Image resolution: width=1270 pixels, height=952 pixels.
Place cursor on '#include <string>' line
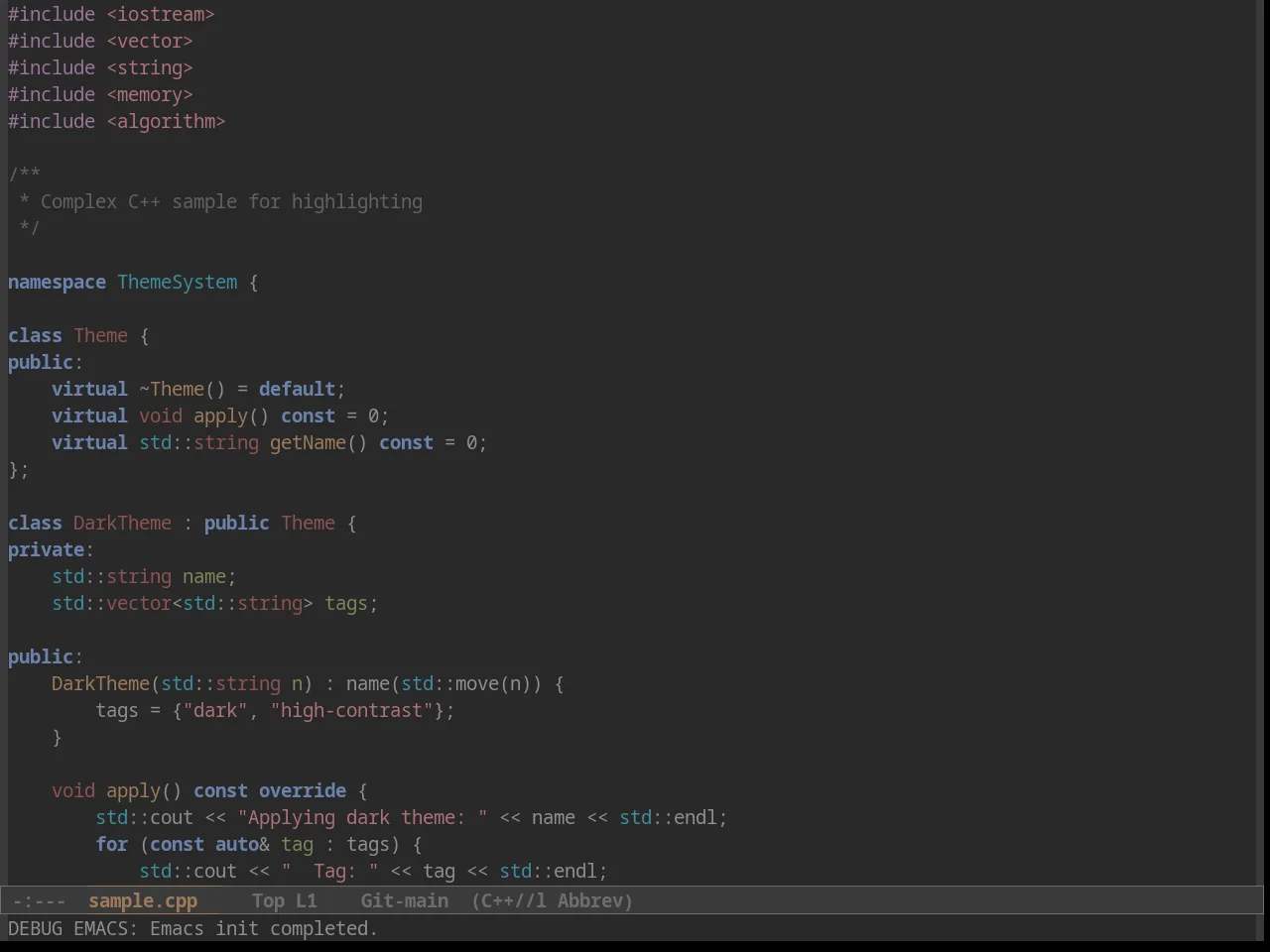point(100,67)
